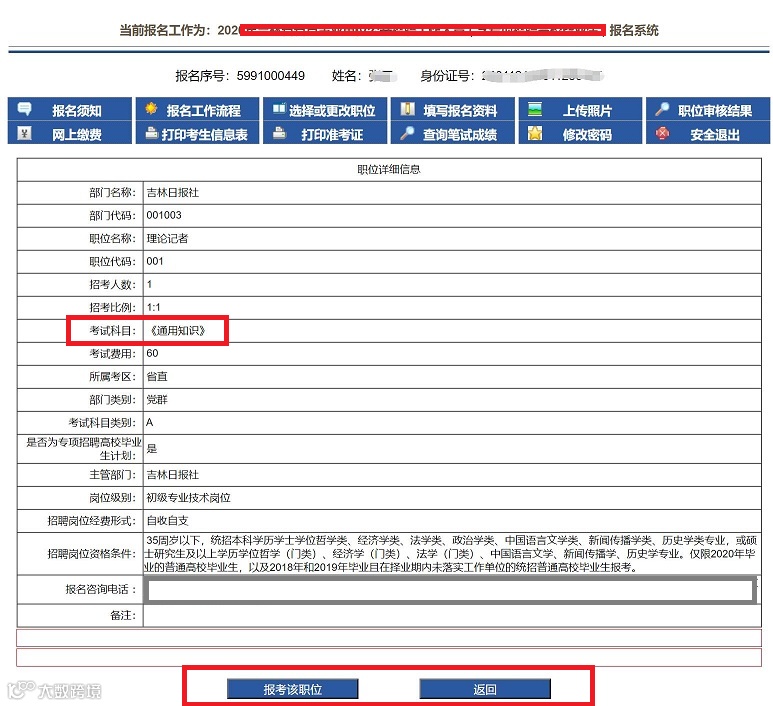The width and height of the screenshot is (773, 706).
Task: Click the star icon beside 修改密码
Action: point(535,133)
